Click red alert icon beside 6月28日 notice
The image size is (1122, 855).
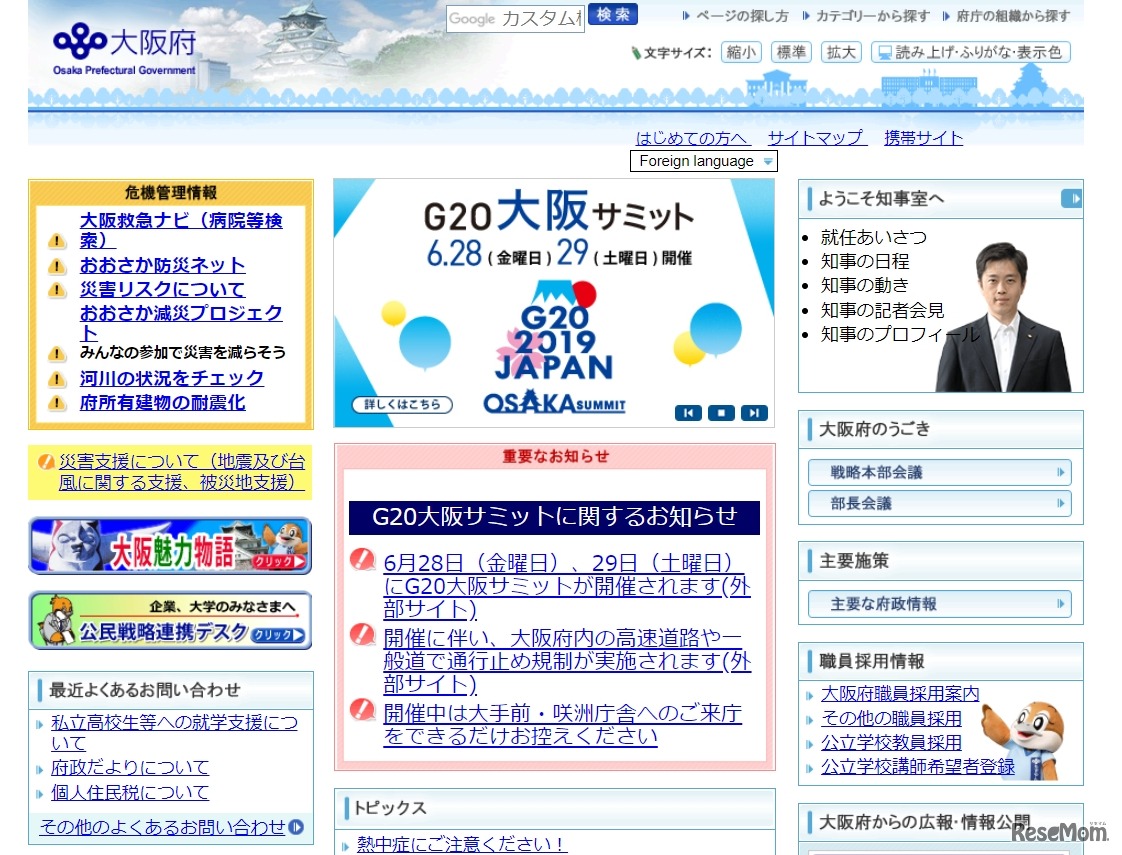[x=363, y=559]
